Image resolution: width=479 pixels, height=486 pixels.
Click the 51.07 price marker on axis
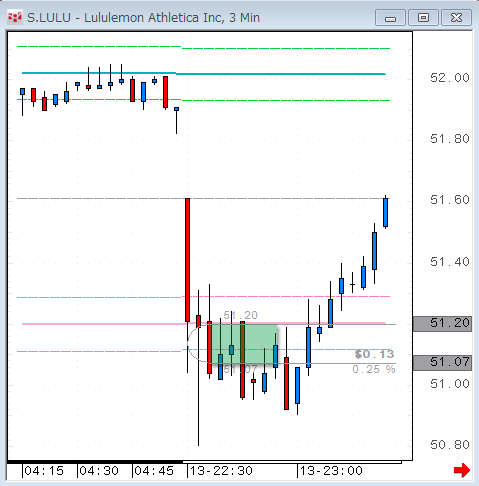click(x=442, y=363)
